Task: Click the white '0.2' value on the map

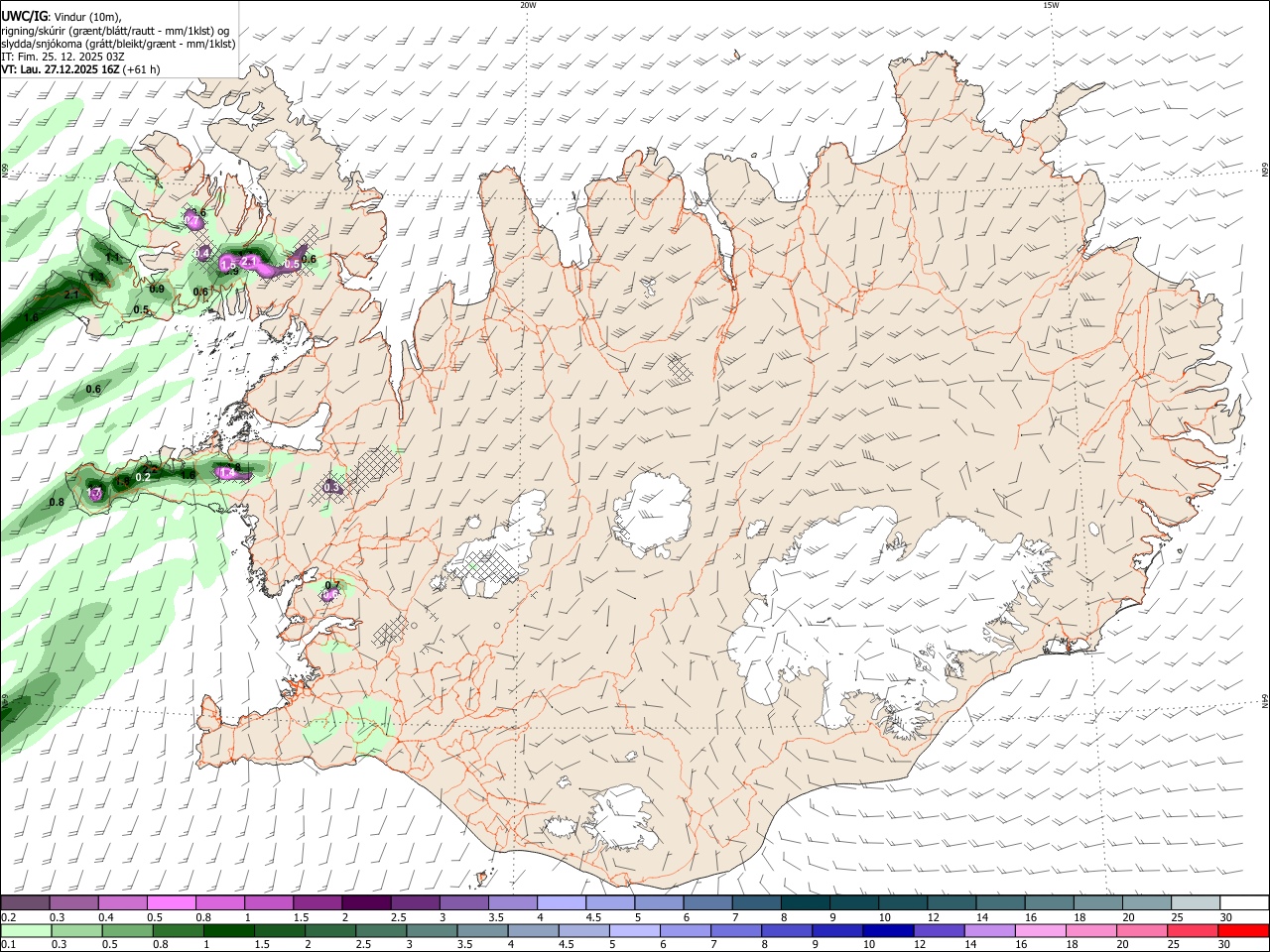Action: click(x=143, y=478)
